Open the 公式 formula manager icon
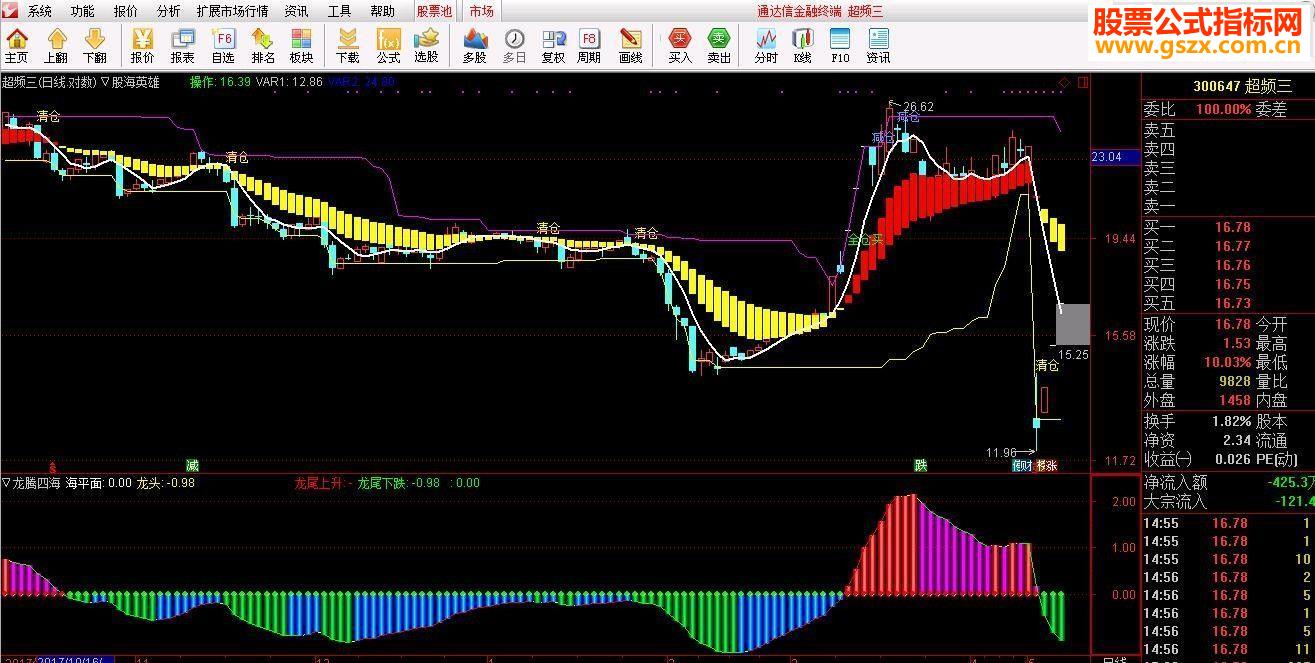Image resolution: width=1315 pixels, height=663 pixels. point(388,46)
